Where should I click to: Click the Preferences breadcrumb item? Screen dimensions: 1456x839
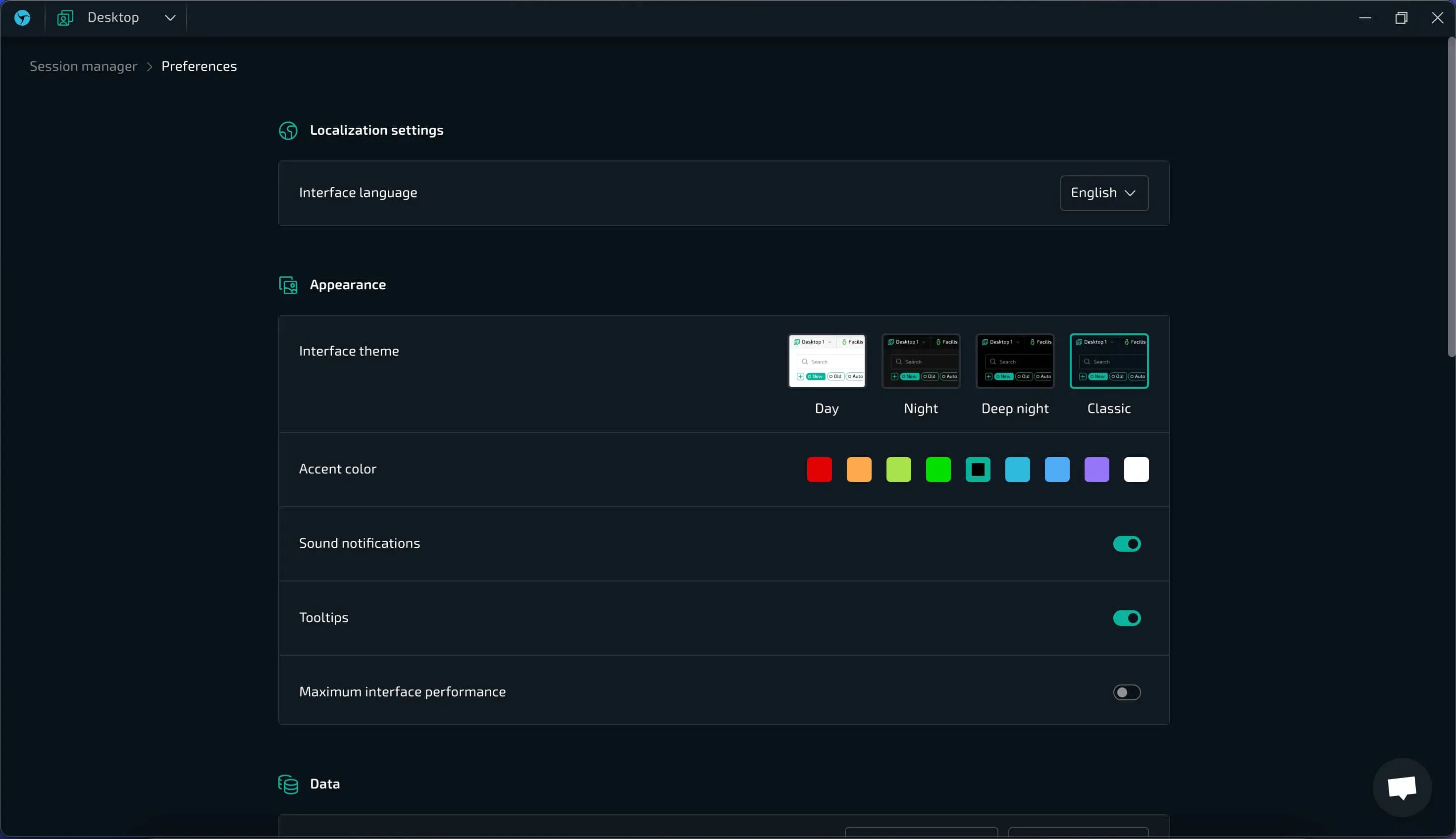click(x=199, y=66)
